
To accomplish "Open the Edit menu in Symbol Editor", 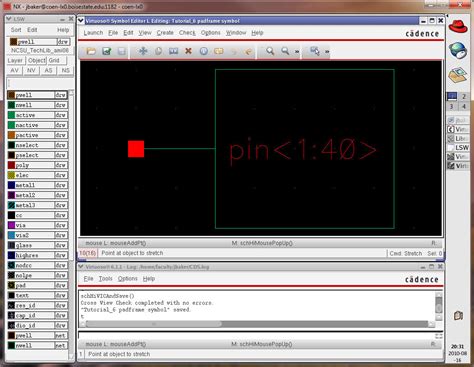I will (x=128, y=33).
